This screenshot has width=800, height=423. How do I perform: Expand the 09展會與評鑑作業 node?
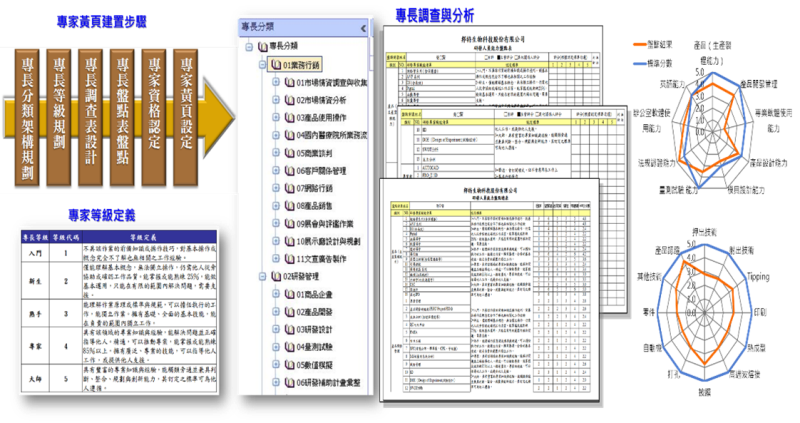276,223
